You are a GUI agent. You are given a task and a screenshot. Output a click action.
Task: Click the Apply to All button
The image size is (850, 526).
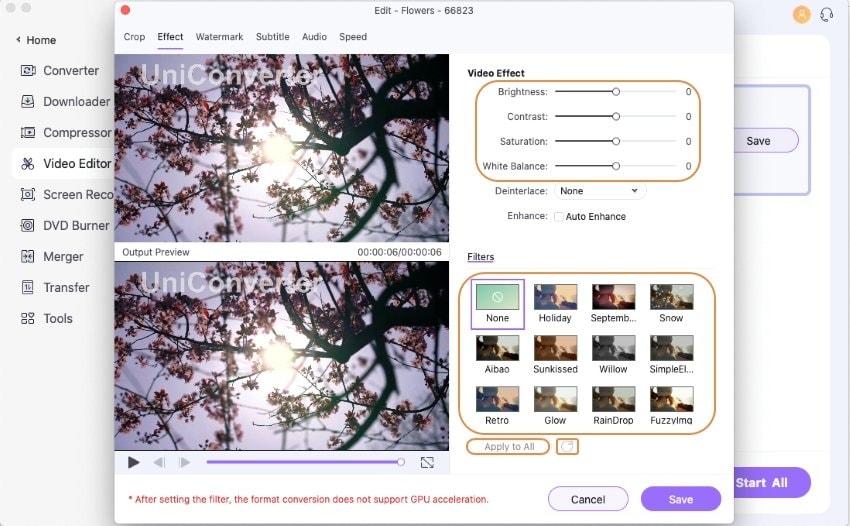[x=508, y=446]
